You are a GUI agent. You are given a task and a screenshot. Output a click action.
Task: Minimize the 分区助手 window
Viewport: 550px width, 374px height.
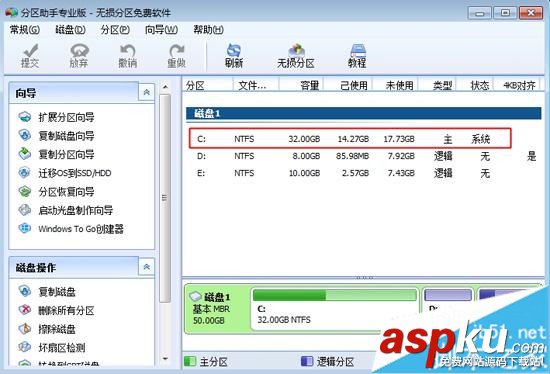pos(479,13)
